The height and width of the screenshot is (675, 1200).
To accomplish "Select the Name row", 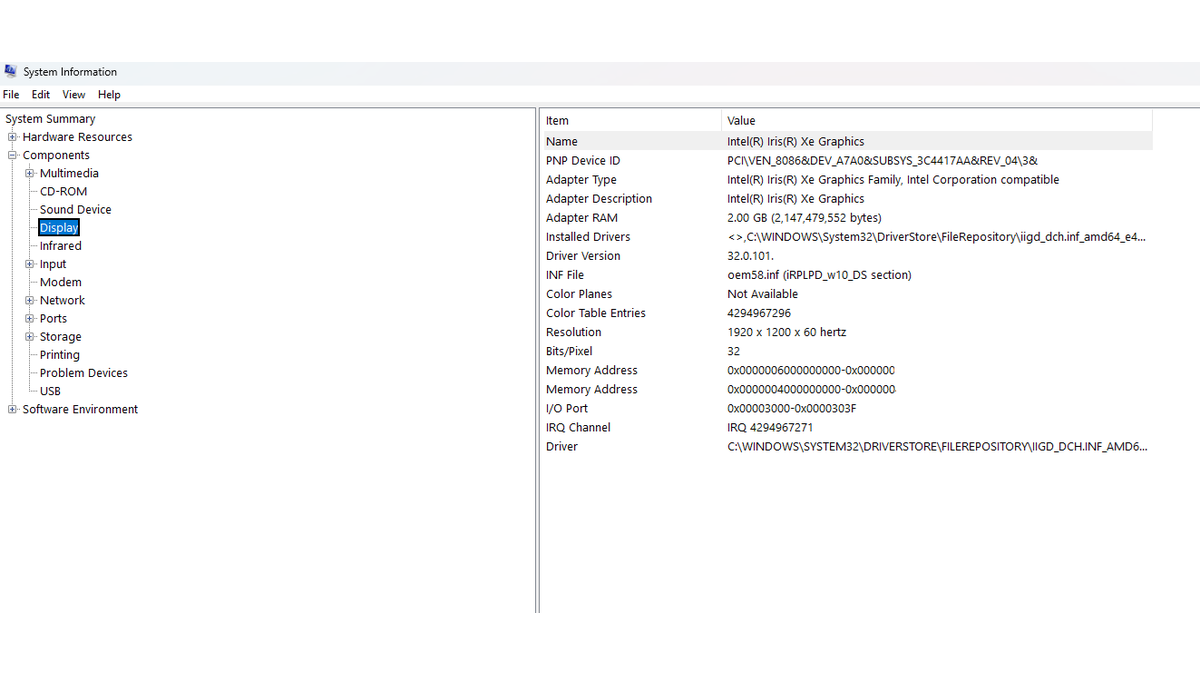I will point(847,141).
